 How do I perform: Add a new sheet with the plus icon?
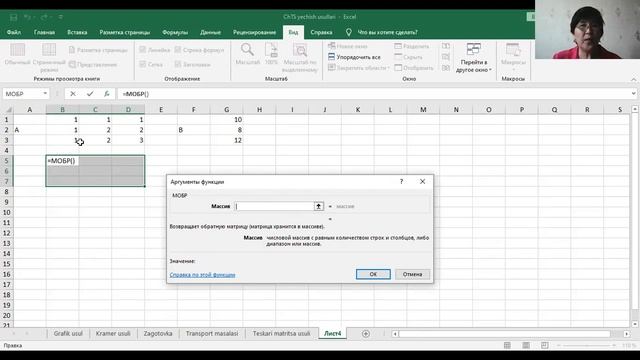click(366, 334)
